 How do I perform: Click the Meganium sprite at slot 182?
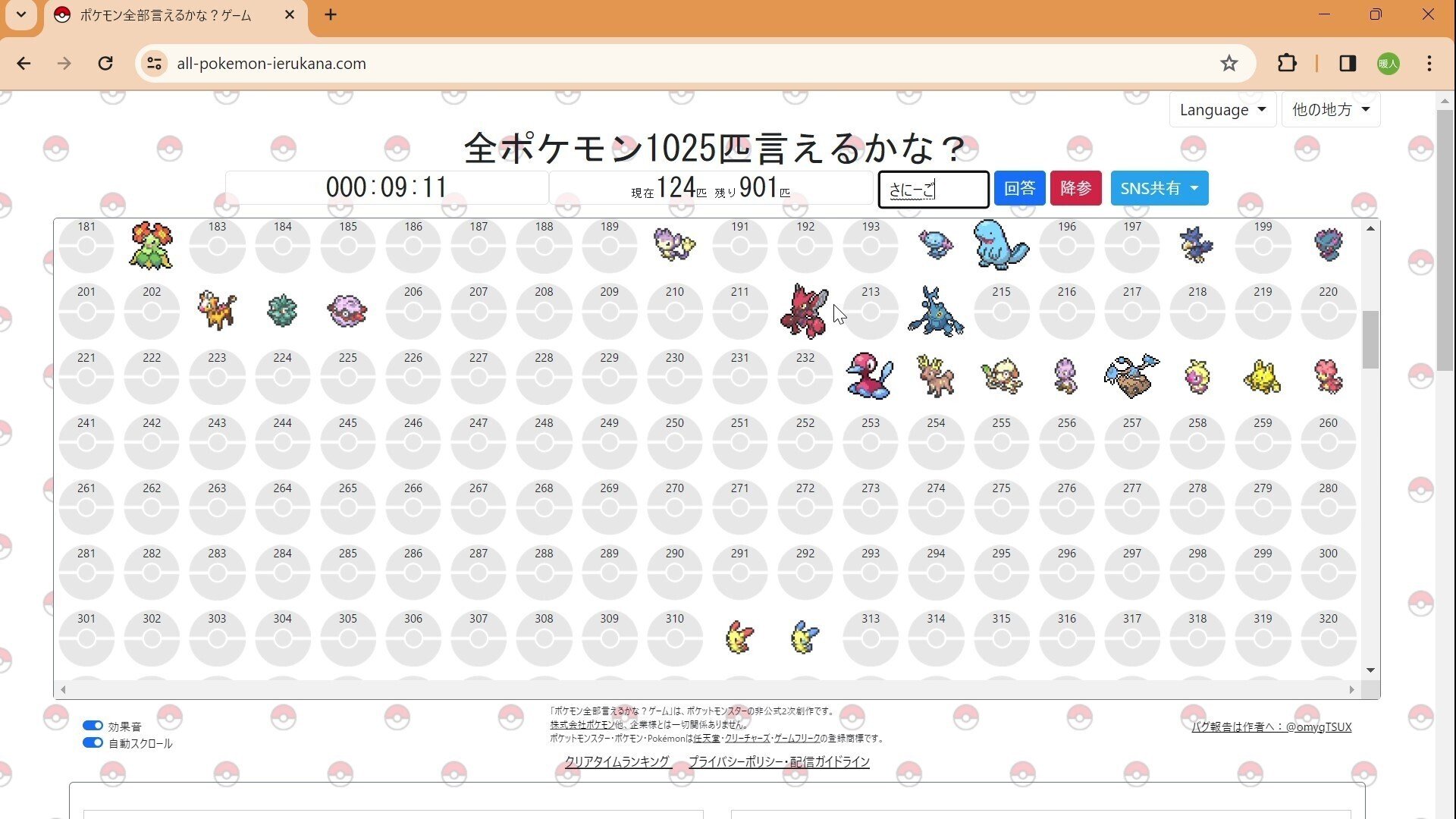tap(151, 245)
